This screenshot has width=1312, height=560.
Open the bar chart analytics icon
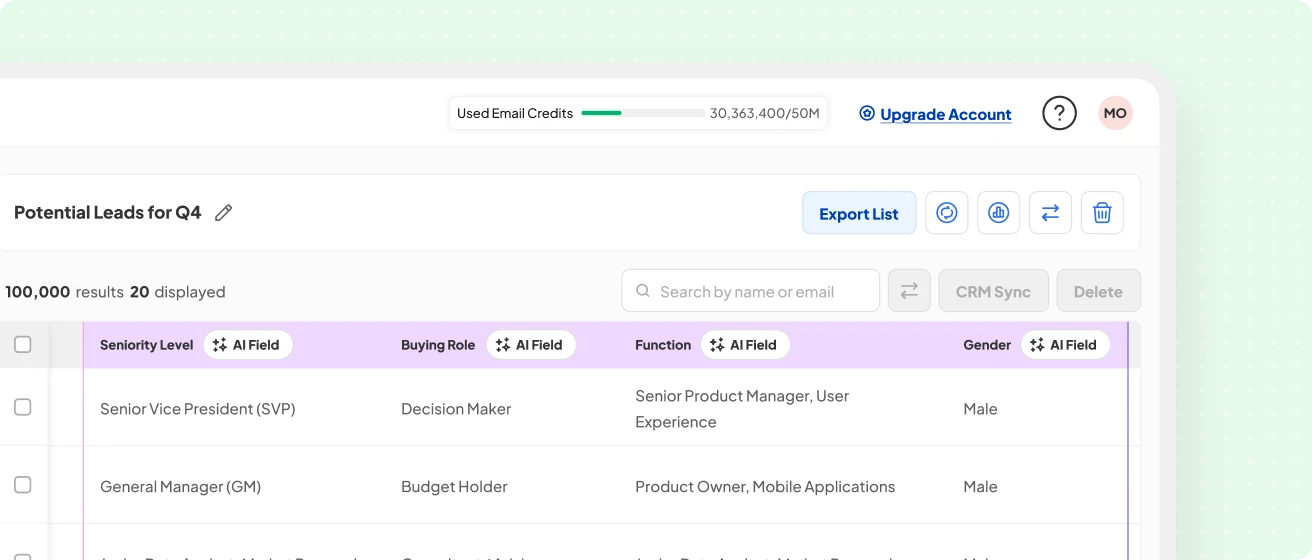click(998, 213)
